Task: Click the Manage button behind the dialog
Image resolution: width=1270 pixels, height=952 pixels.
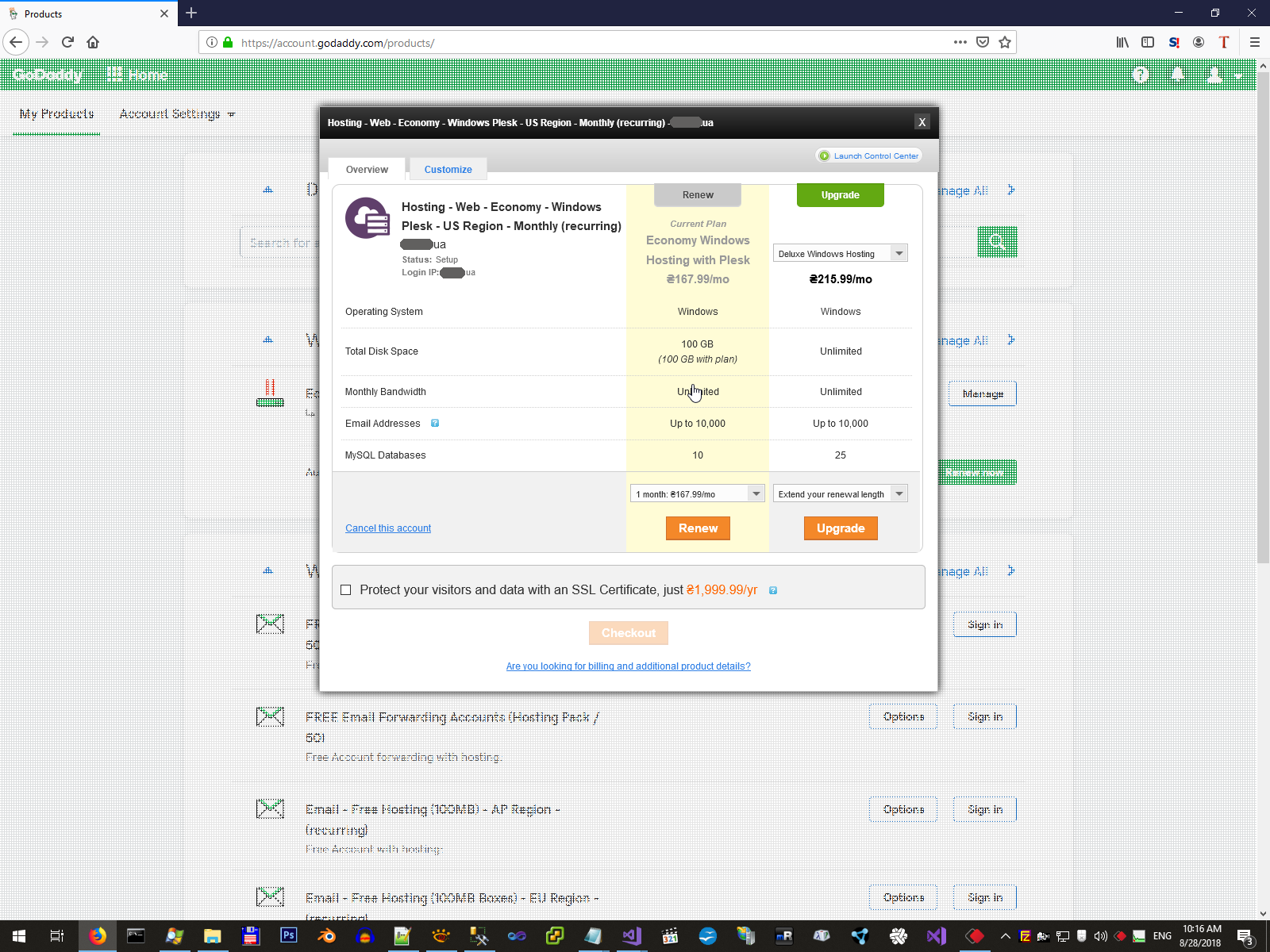Action: [983, 393]
